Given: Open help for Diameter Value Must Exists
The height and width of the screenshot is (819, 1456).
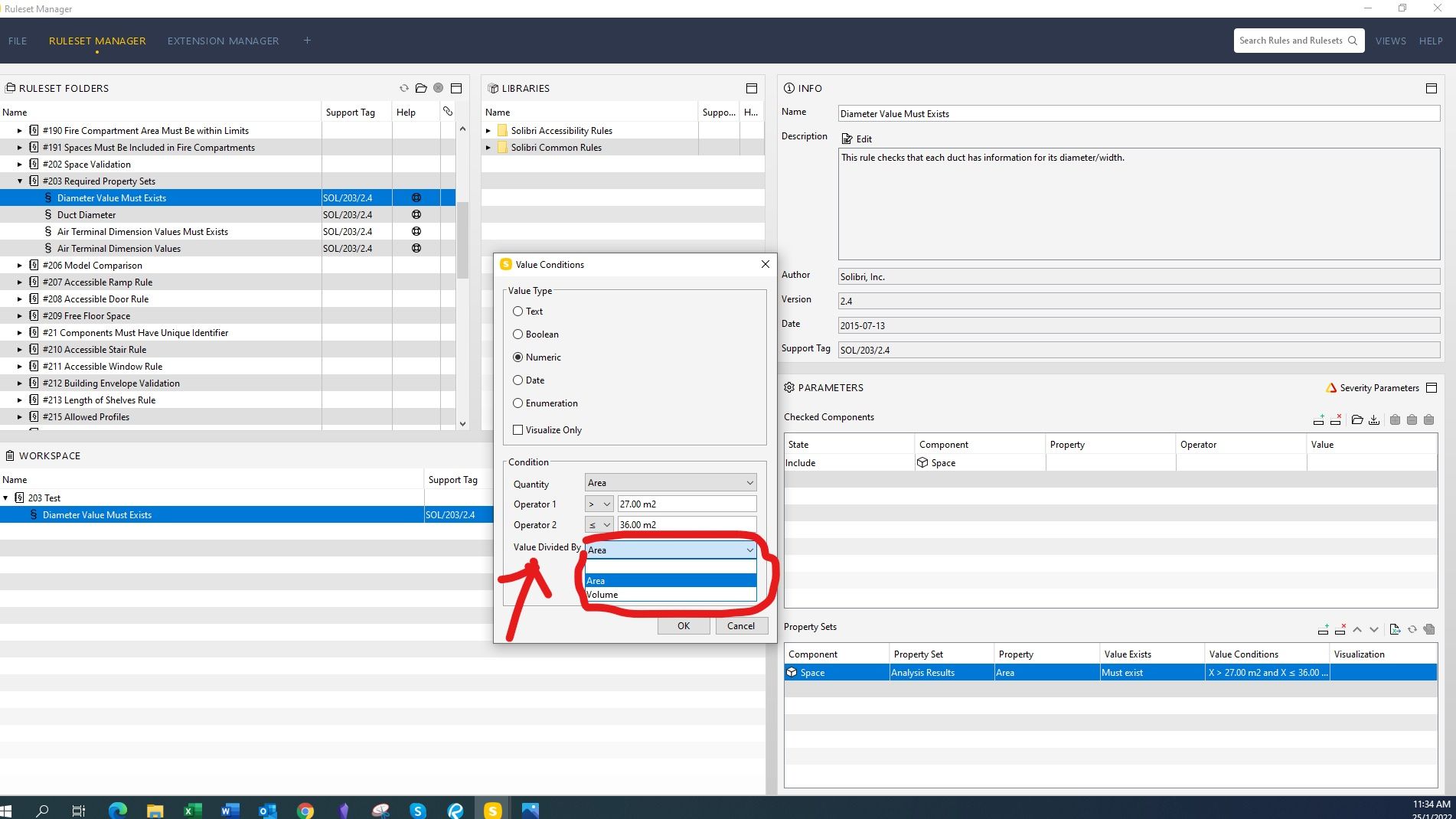Looking at the screenshot, I should tap(416, 197).
